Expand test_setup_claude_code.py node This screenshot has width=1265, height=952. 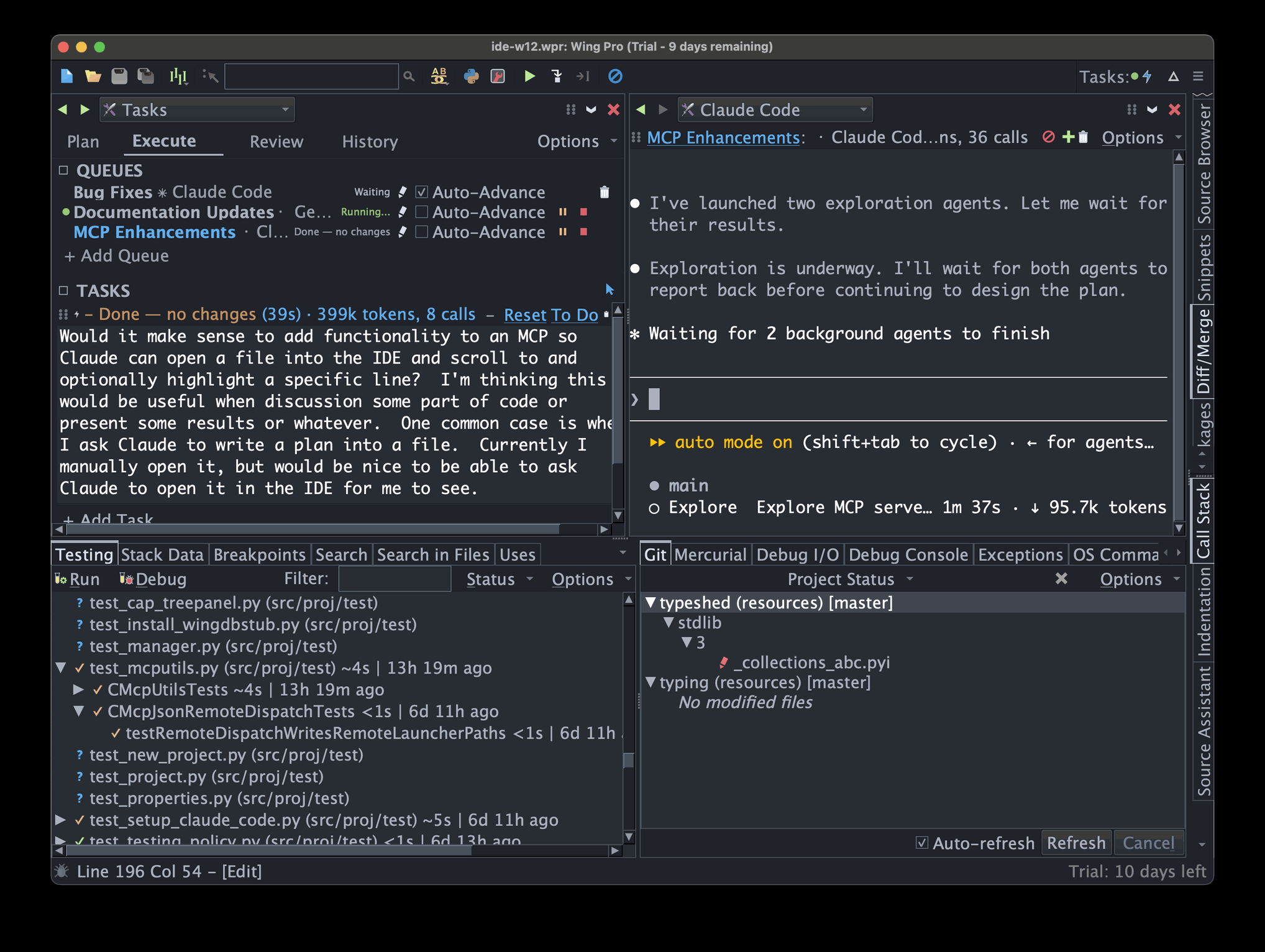tap(61, 820)
